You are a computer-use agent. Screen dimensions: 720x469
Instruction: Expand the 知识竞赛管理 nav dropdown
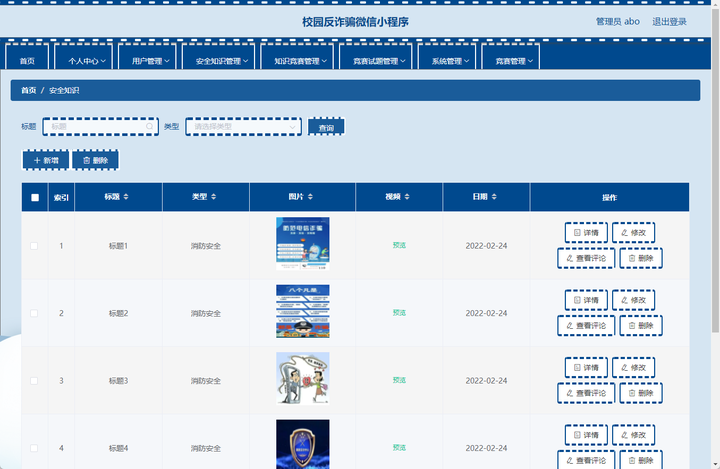297,57
